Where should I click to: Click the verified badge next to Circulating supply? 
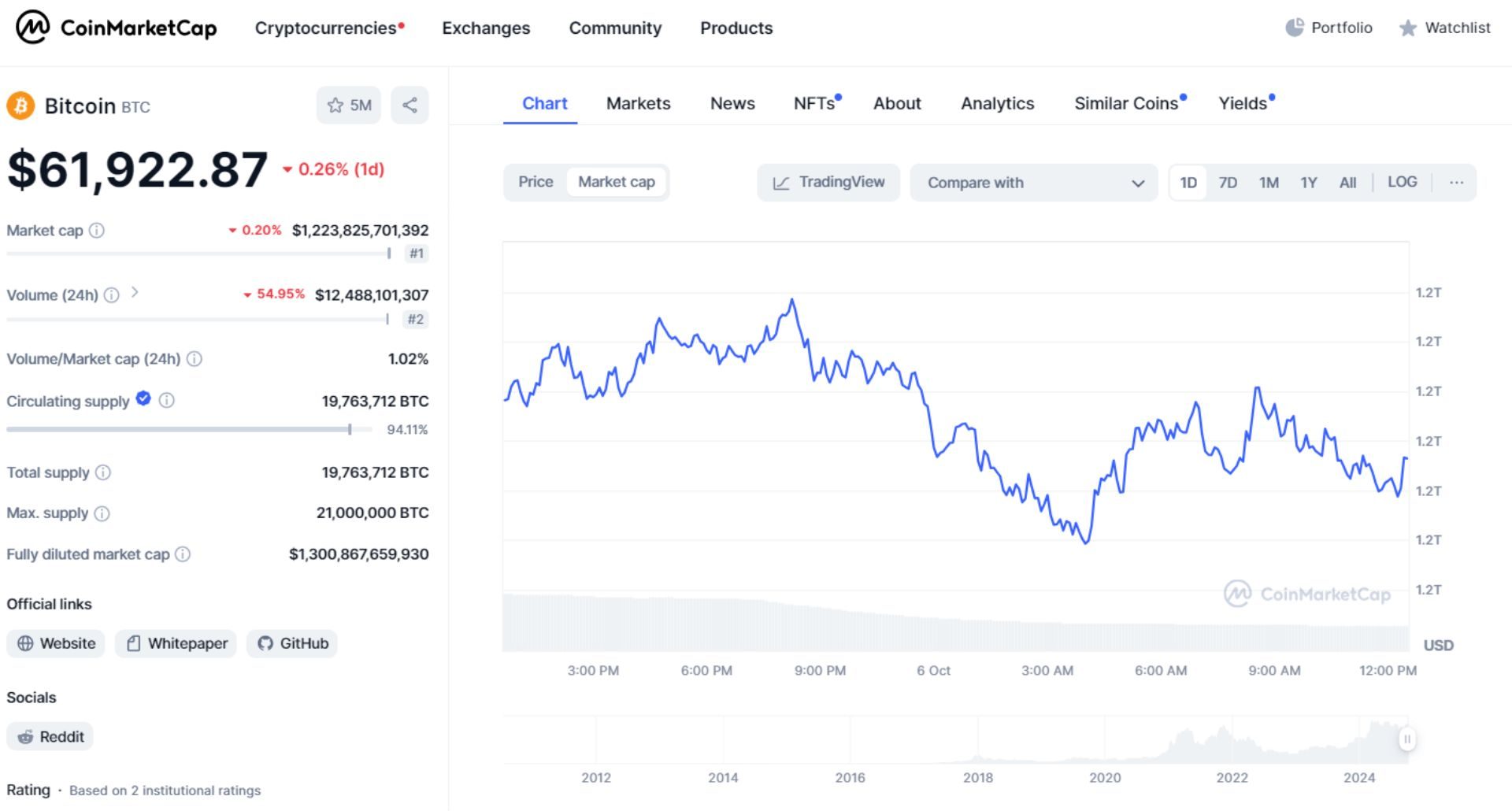tap(143, 399)
